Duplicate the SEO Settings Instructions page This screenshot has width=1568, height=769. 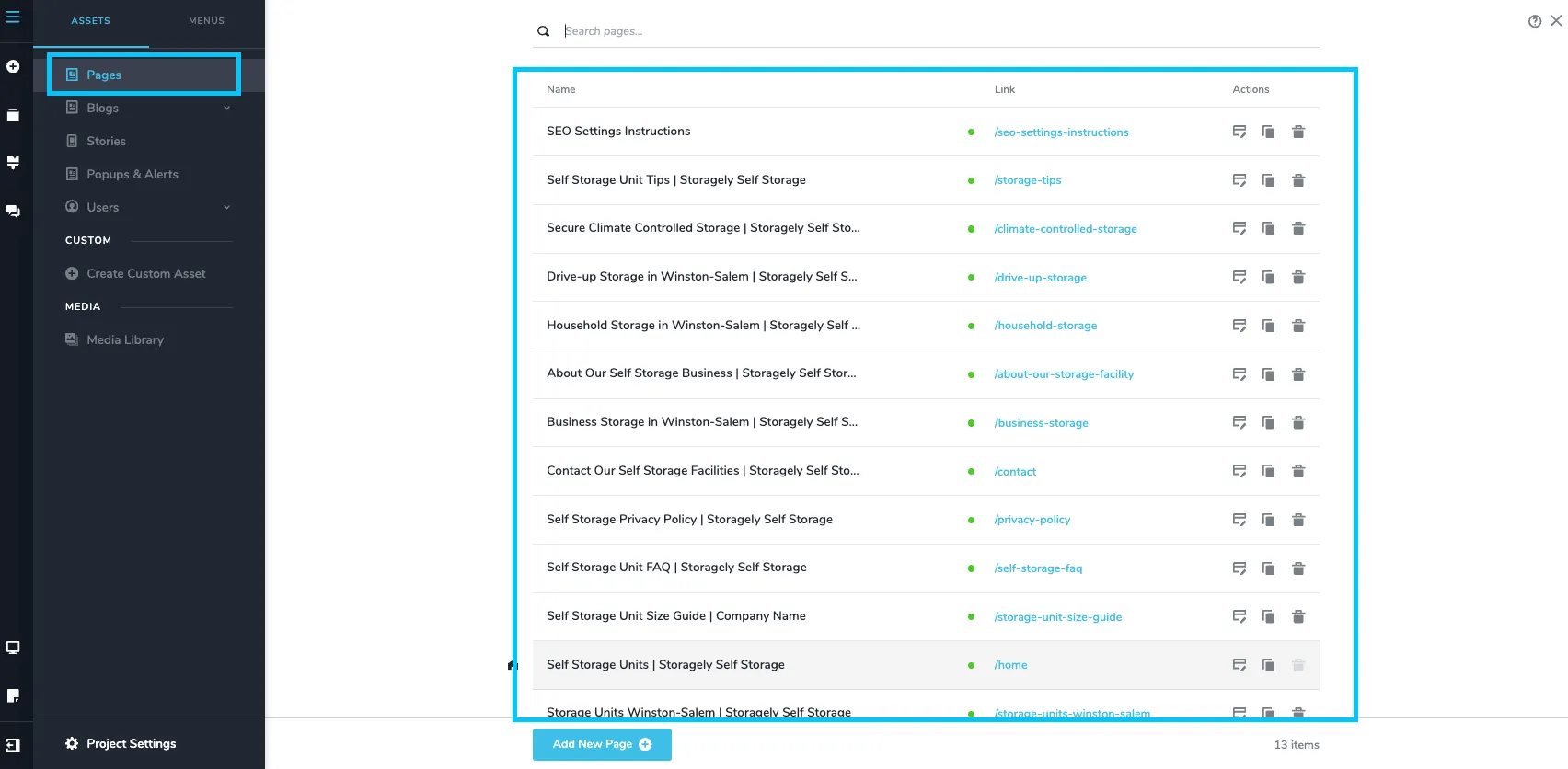point(1268,132)
